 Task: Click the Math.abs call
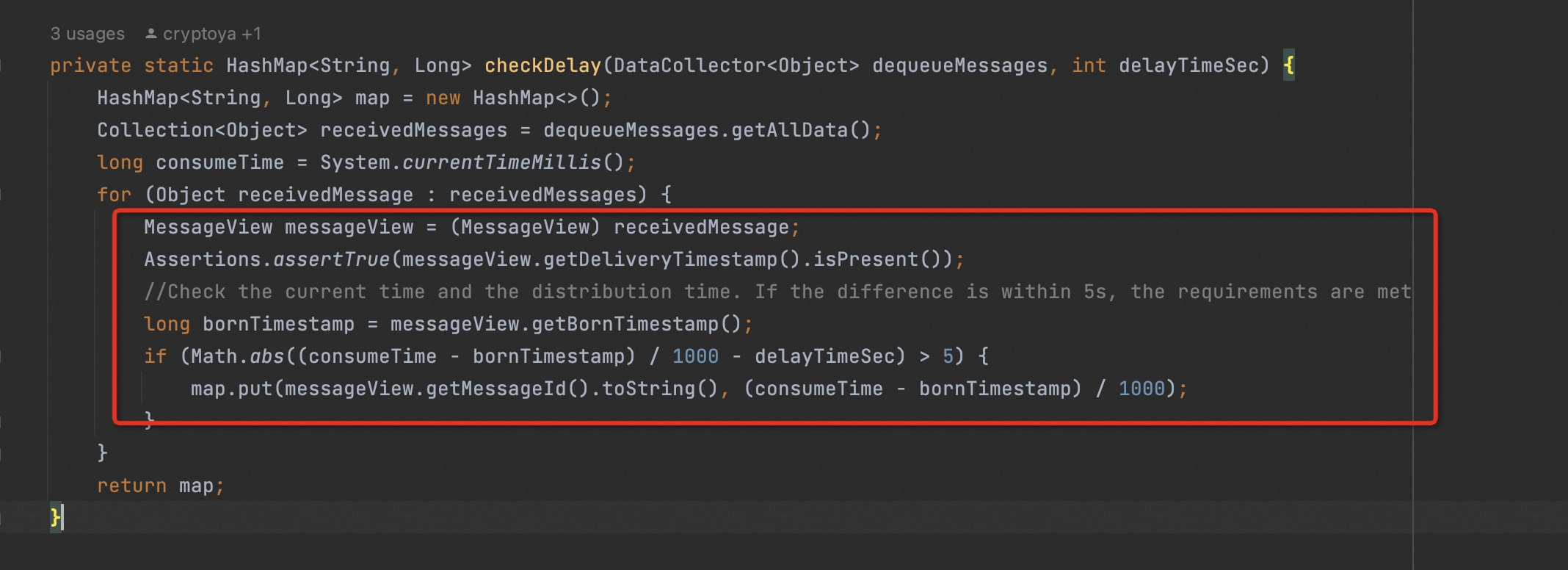237,356
